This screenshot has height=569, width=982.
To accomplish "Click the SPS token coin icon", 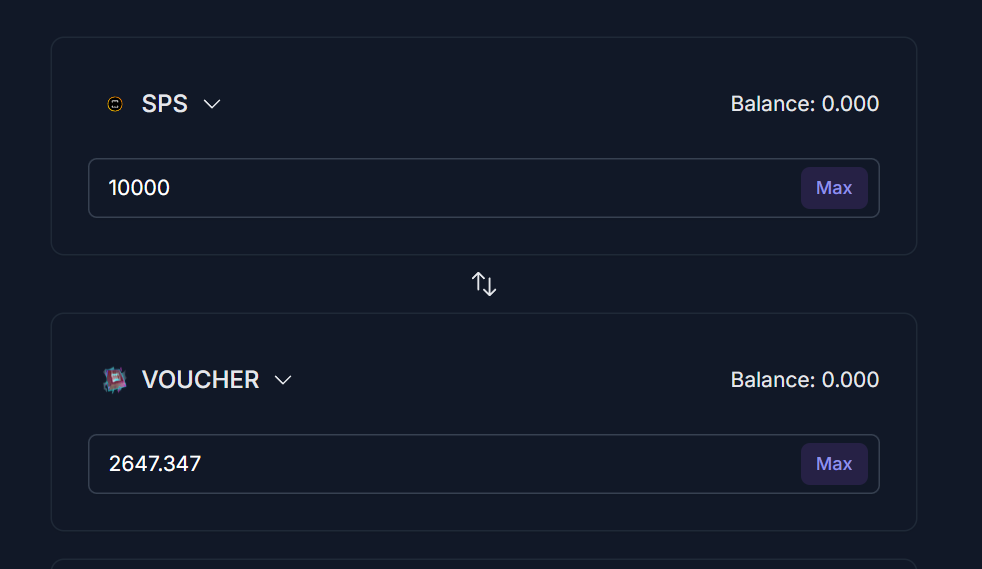I will click(115, 104).
